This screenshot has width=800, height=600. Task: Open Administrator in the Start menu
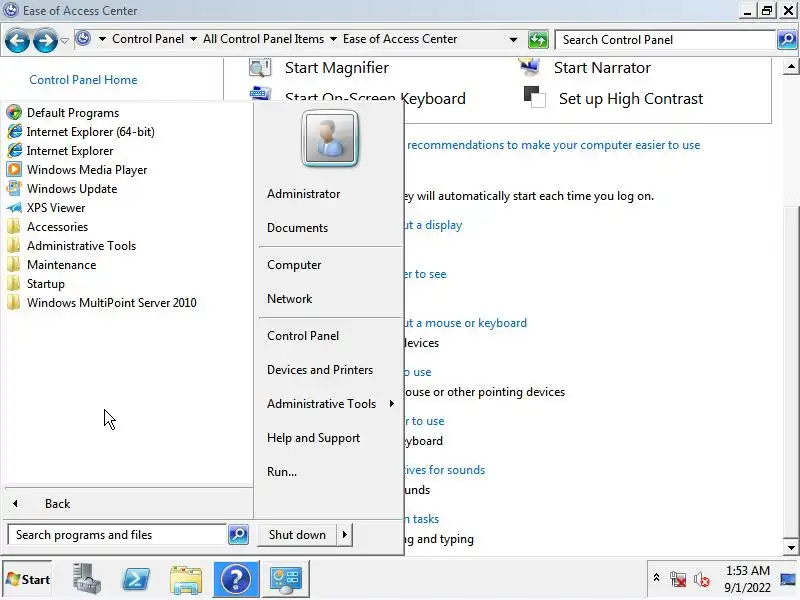(304, 194)
